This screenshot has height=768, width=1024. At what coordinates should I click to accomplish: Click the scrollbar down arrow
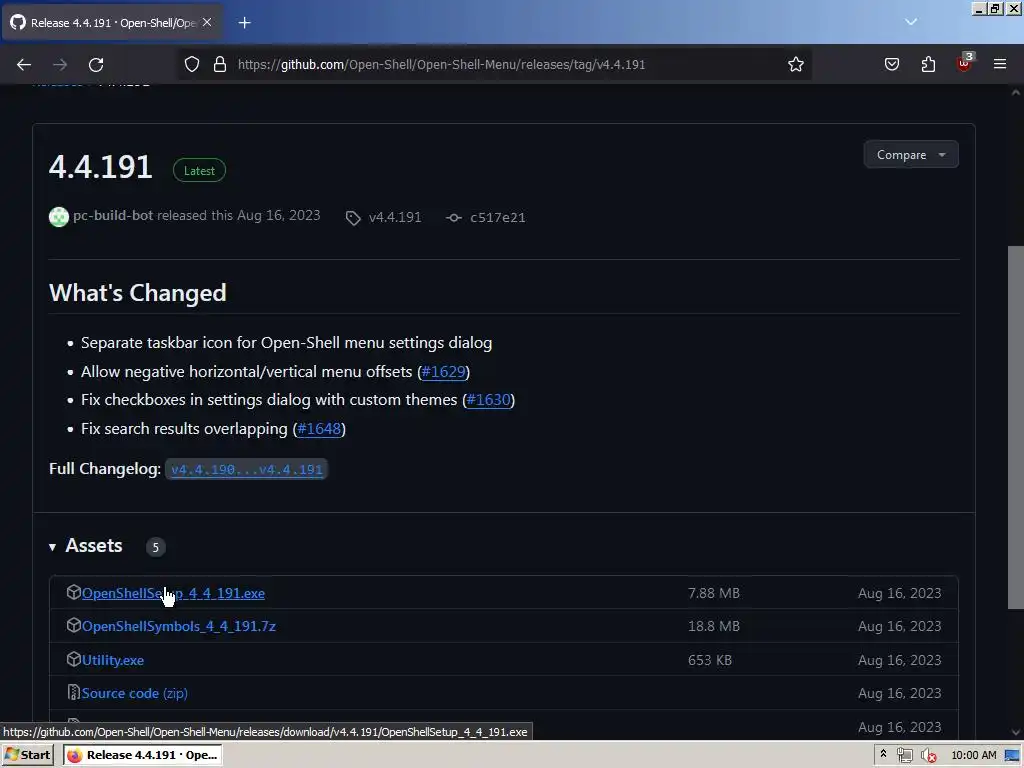[1016, 732]
